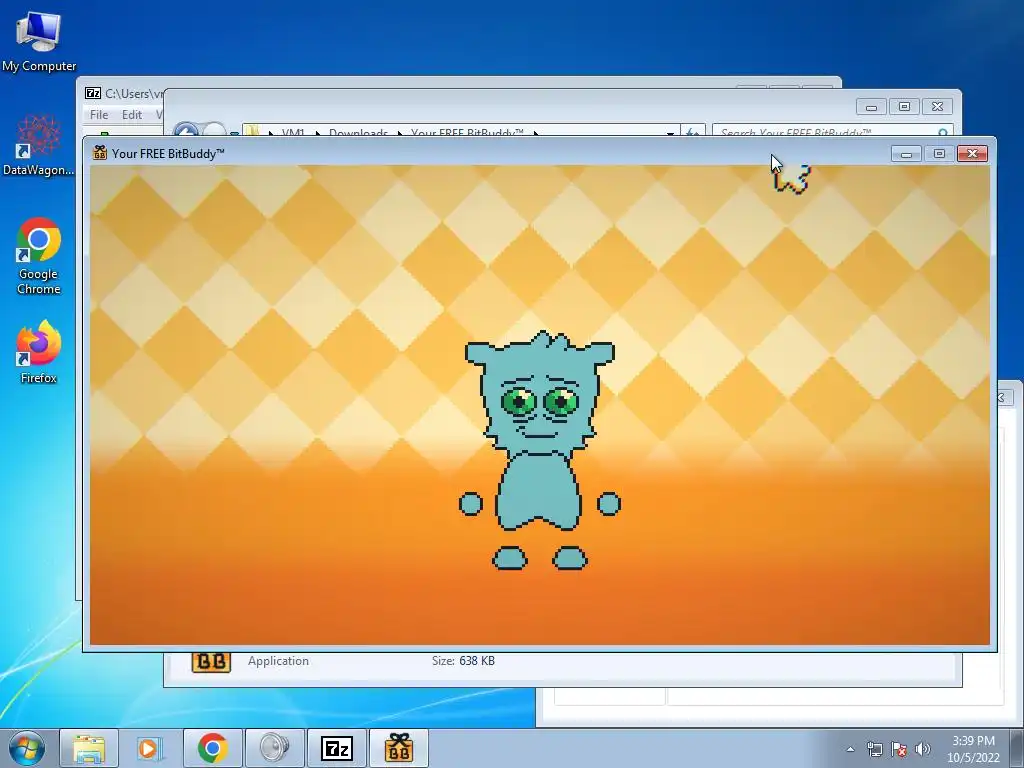
Task: Open the 7-Zip Edit menu
Action: pos(131,114)
